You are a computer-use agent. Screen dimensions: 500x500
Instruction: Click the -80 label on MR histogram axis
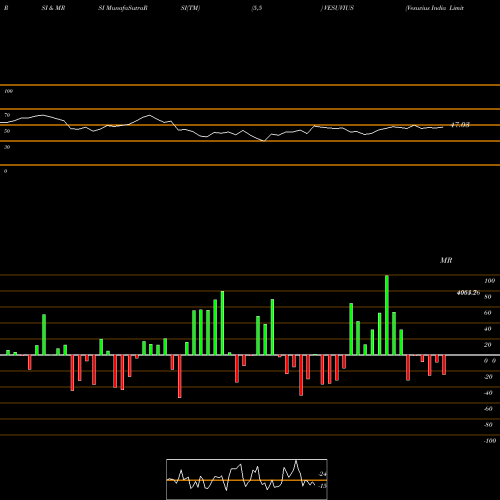[x=488, y=425]
